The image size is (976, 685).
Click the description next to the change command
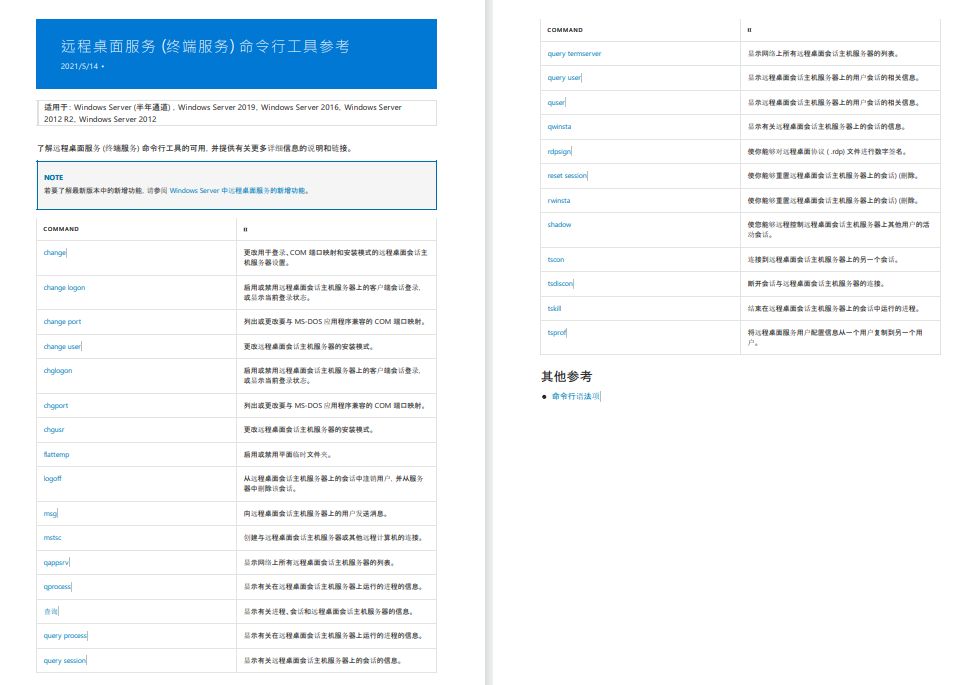tap(336, 257)
